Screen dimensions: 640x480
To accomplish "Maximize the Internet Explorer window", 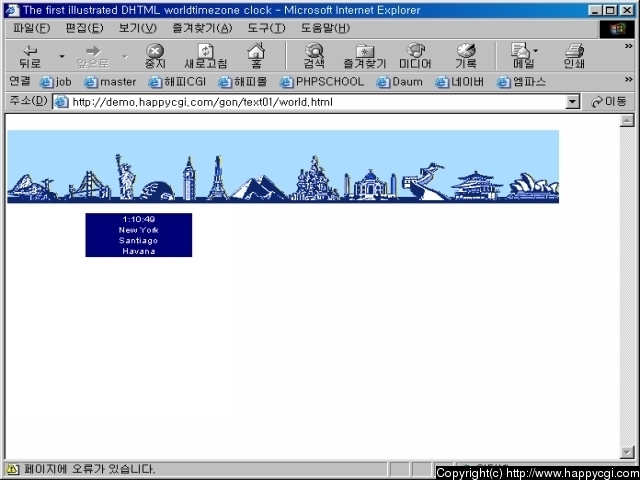I will coord(610,10).
